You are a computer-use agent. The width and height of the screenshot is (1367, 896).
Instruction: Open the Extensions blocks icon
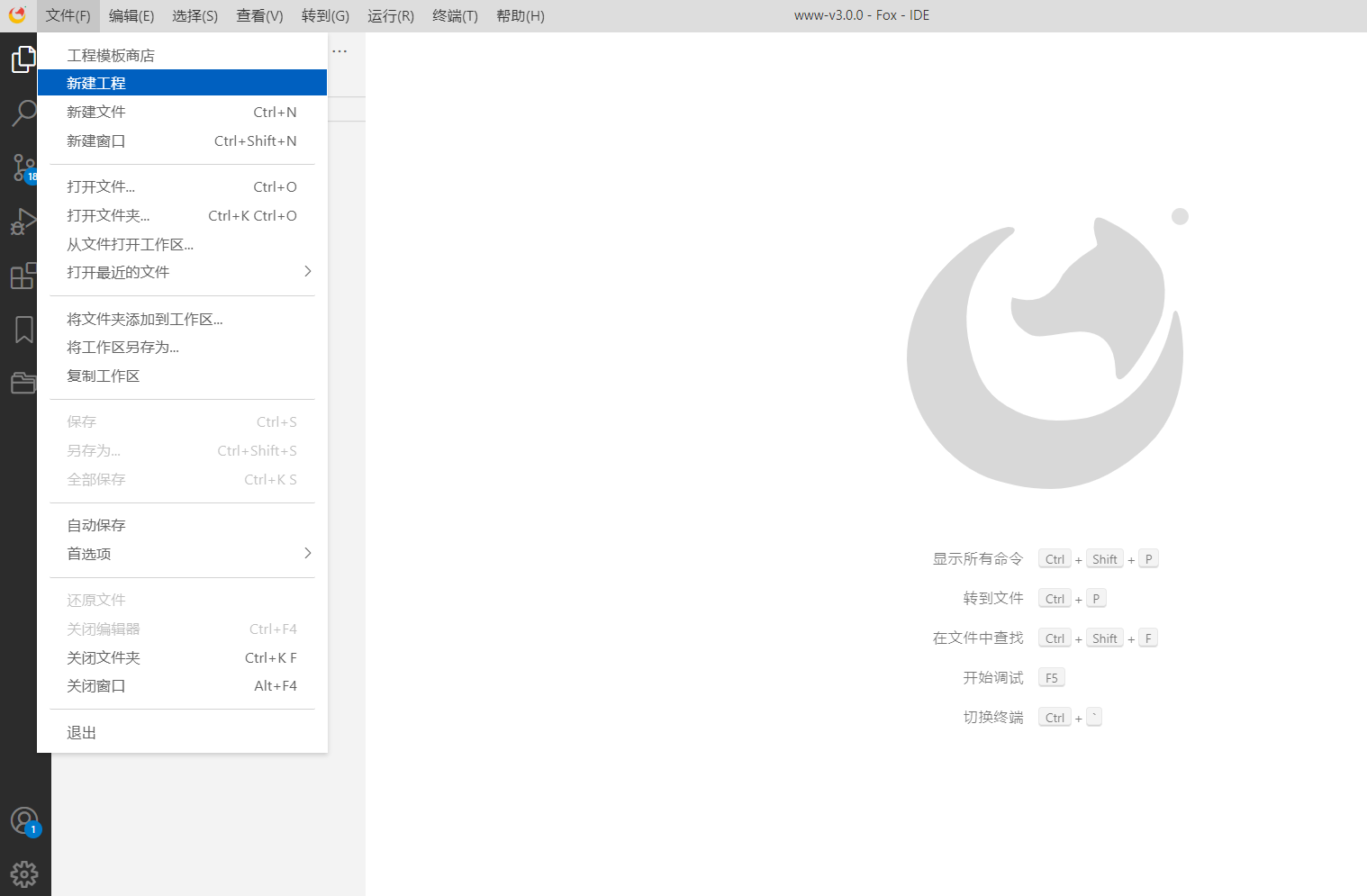(23, 276)
